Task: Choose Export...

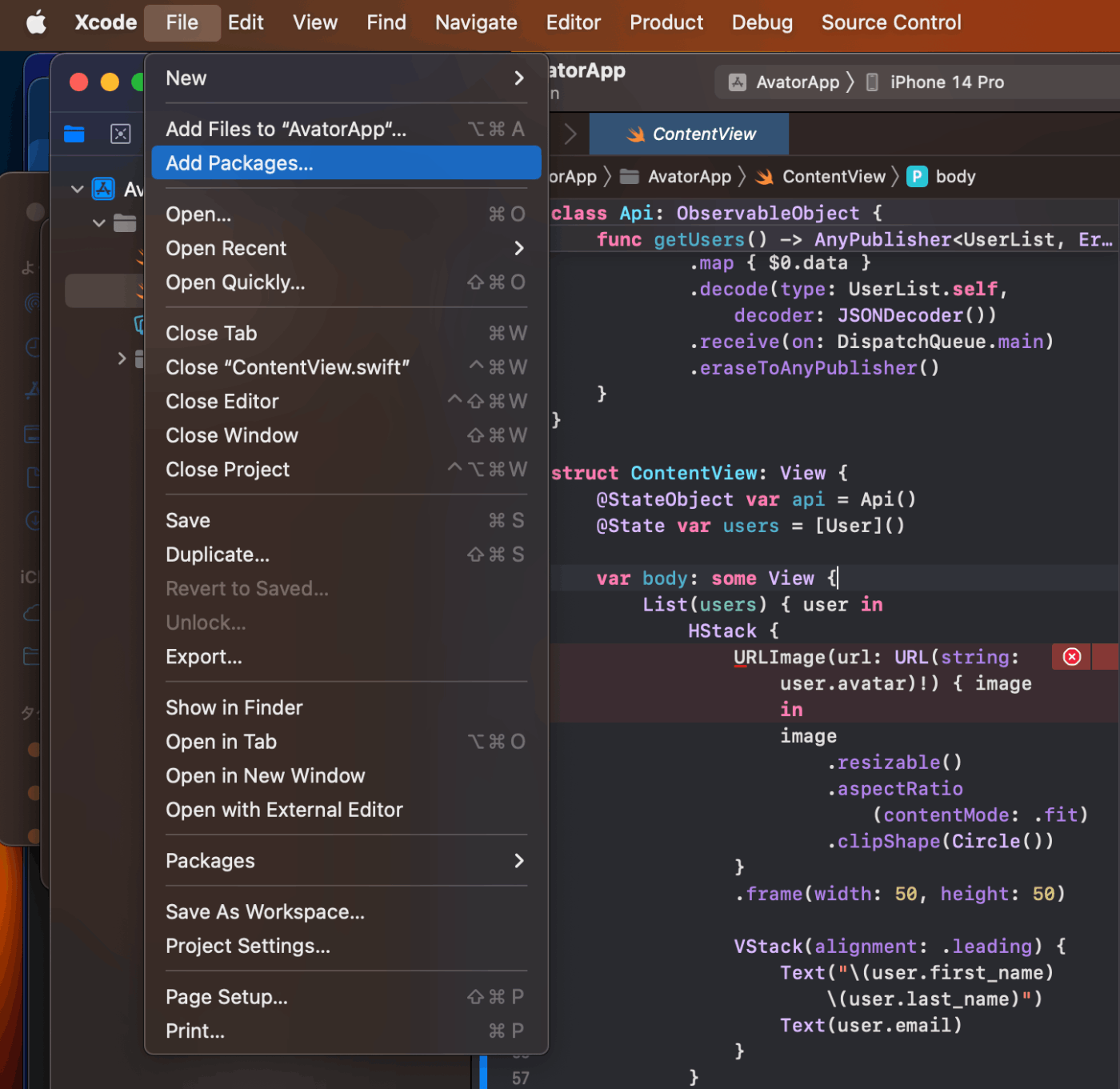Action: [346, 657]
